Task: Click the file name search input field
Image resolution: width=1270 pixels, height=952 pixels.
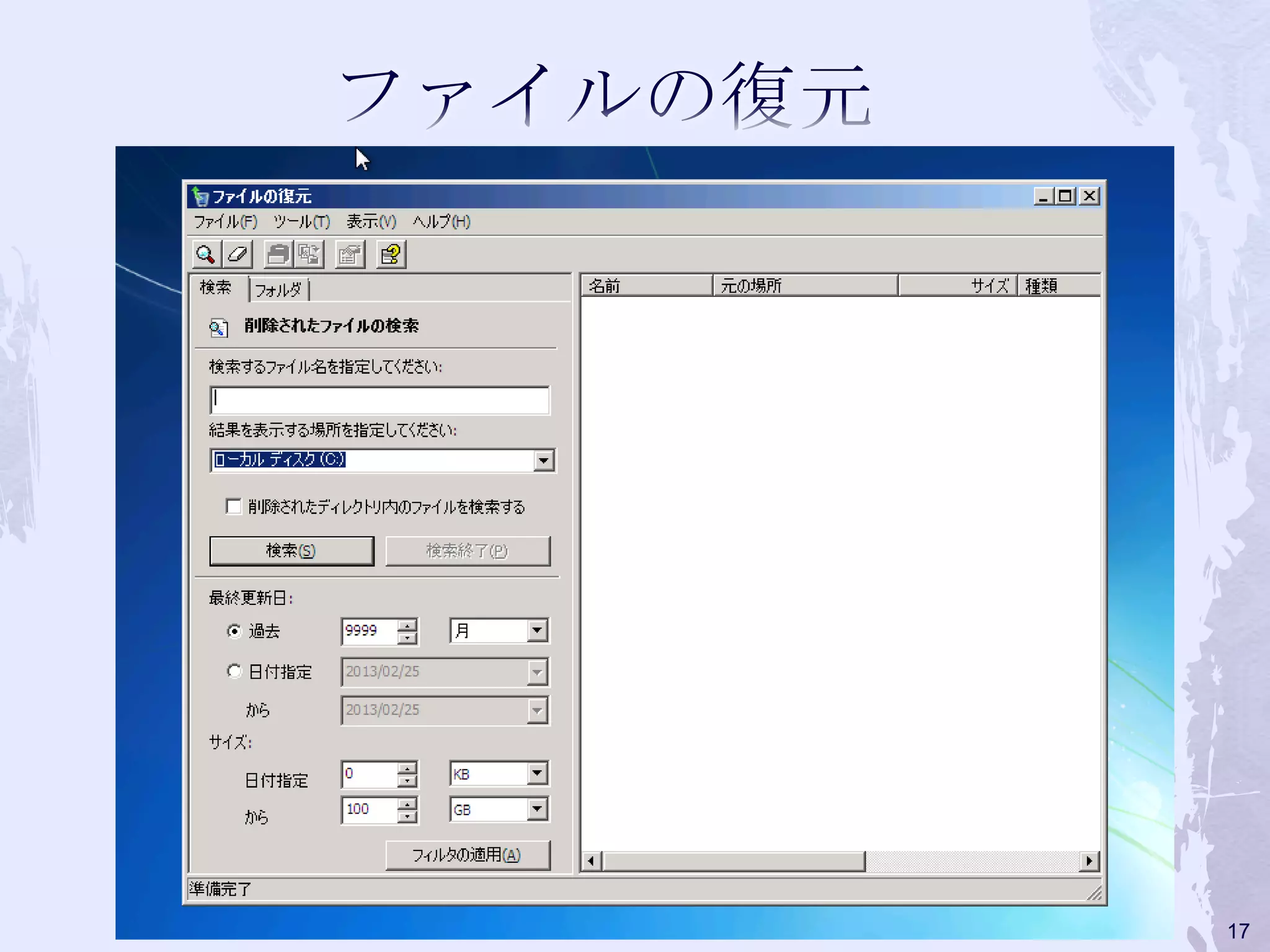Action: (x=380, y=400)
